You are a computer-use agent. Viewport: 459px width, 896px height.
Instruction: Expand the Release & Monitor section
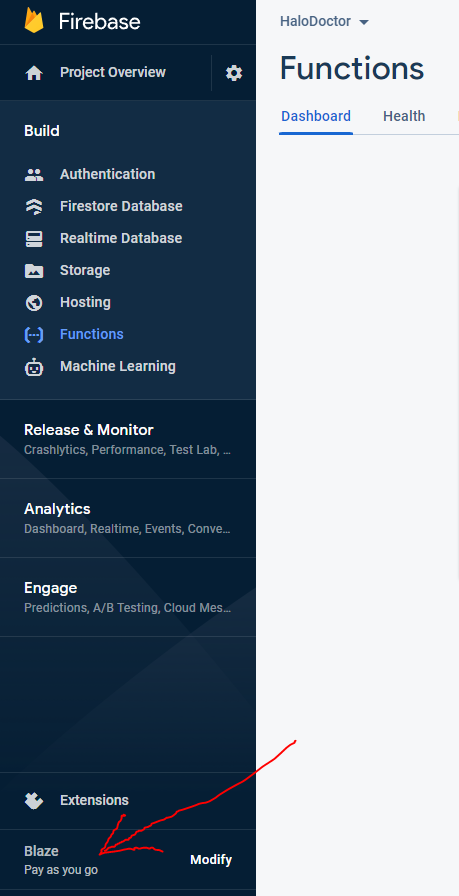(x=128, y=439)
